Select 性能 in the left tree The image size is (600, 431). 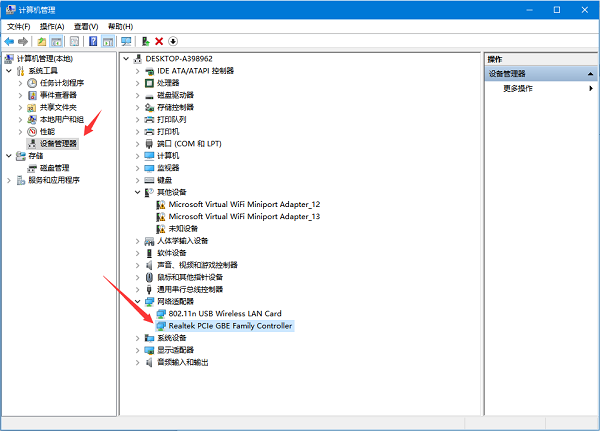(x=47, y=132)
